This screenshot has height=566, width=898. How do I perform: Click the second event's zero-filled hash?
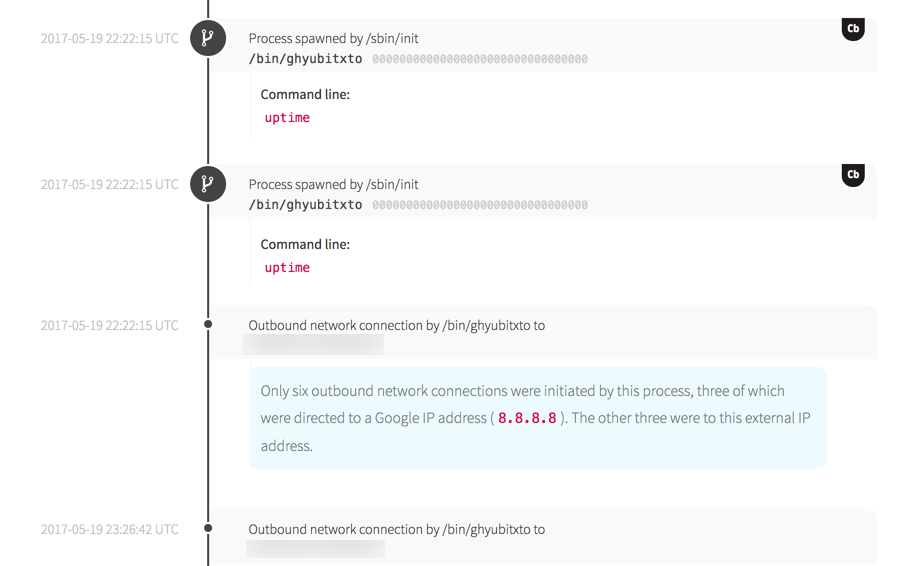pos(480,205)
